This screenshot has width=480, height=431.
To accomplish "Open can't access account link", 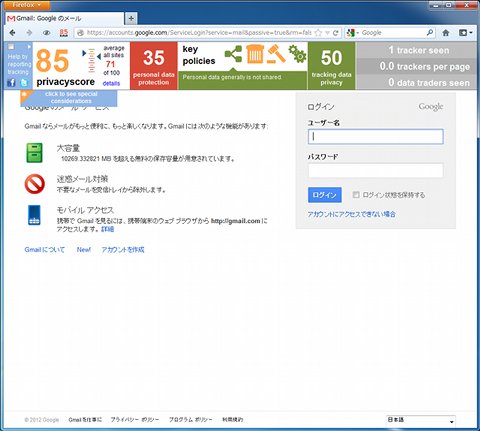I will point(351,214).
